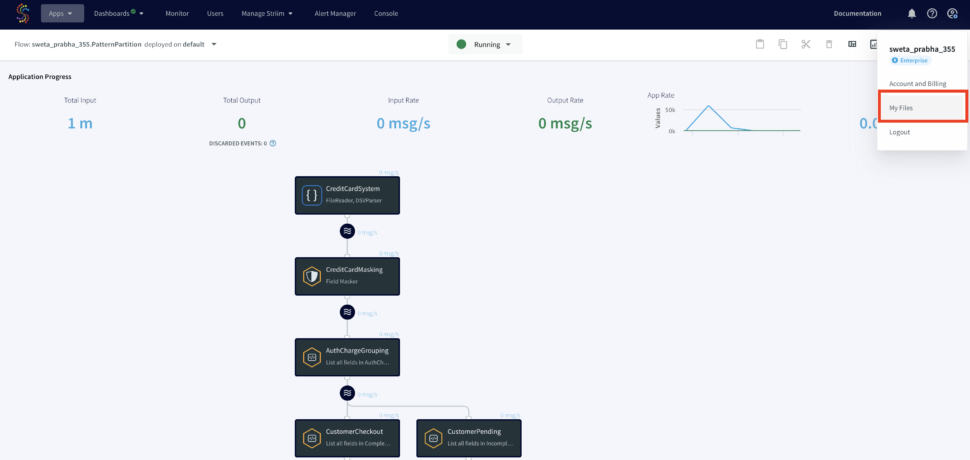Open the Alert Manager page

click(335, 14)
